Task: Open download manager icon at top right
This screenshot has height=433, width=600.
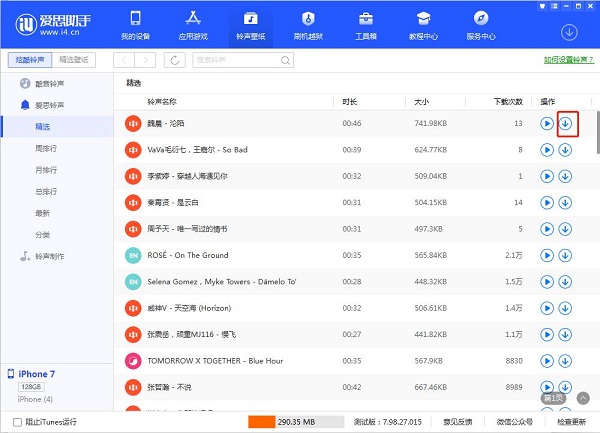Action: (568, 32)
